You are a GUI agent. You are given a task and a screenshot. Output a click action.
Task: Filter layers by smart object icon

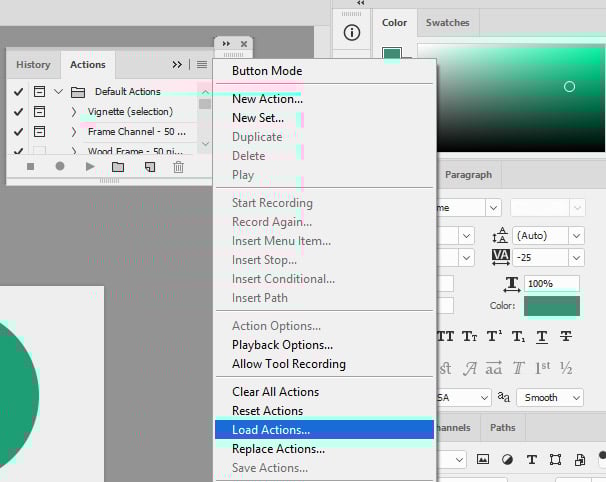[x=580, y=460]
